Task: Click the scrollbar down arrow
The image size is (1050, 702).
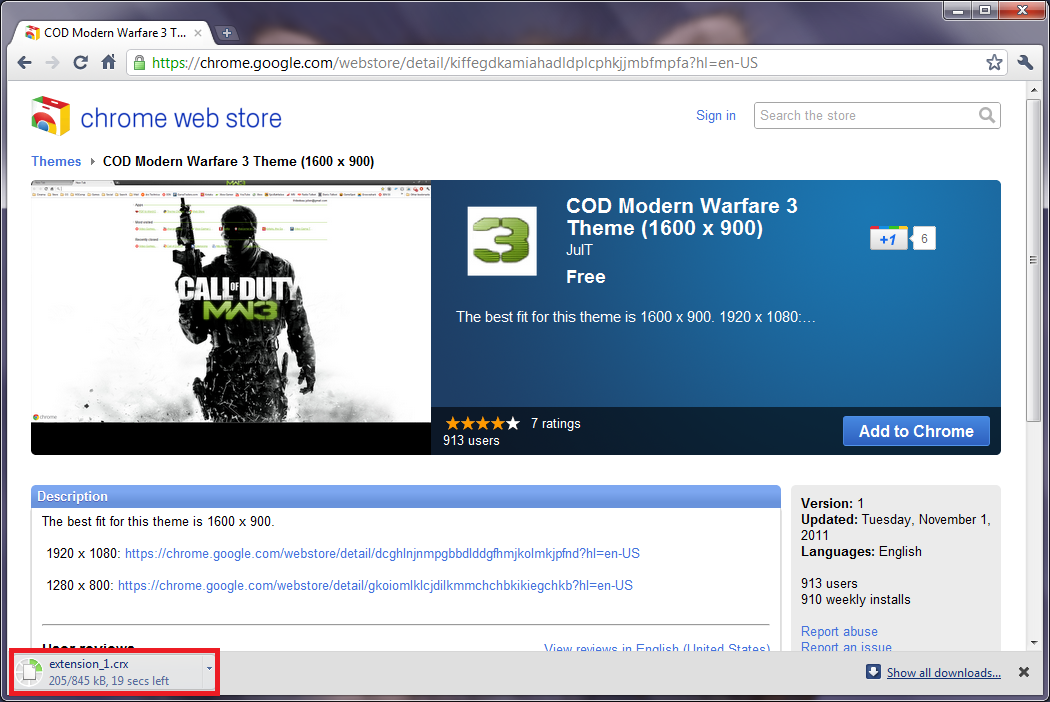Action: click(1034, 642)
